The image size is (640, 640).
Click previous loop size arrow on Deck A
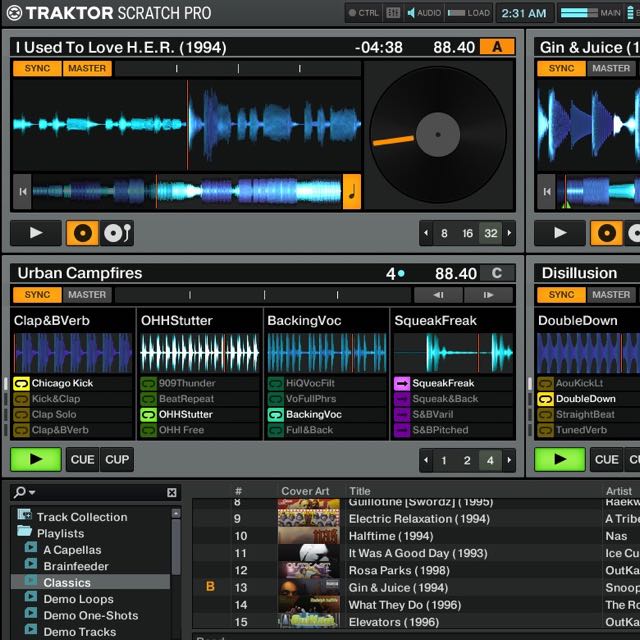(x=426, y=233)
